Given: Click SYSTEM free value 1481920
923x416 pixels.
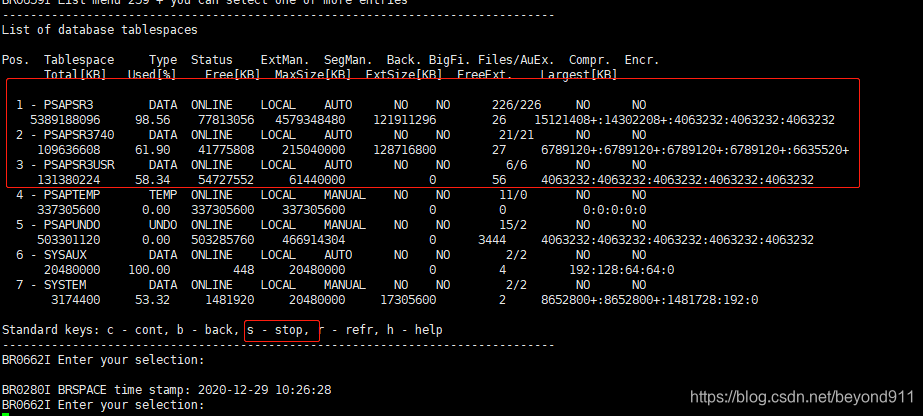Looking at the screenshot, I should pos(230,300).
